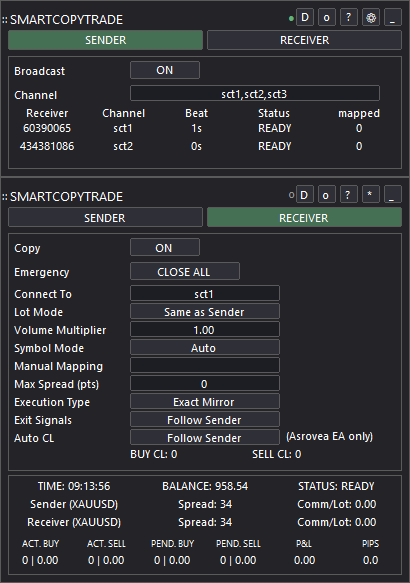Click the P&L value 0.00
The image size is (410, 583).
pos(304,560)
